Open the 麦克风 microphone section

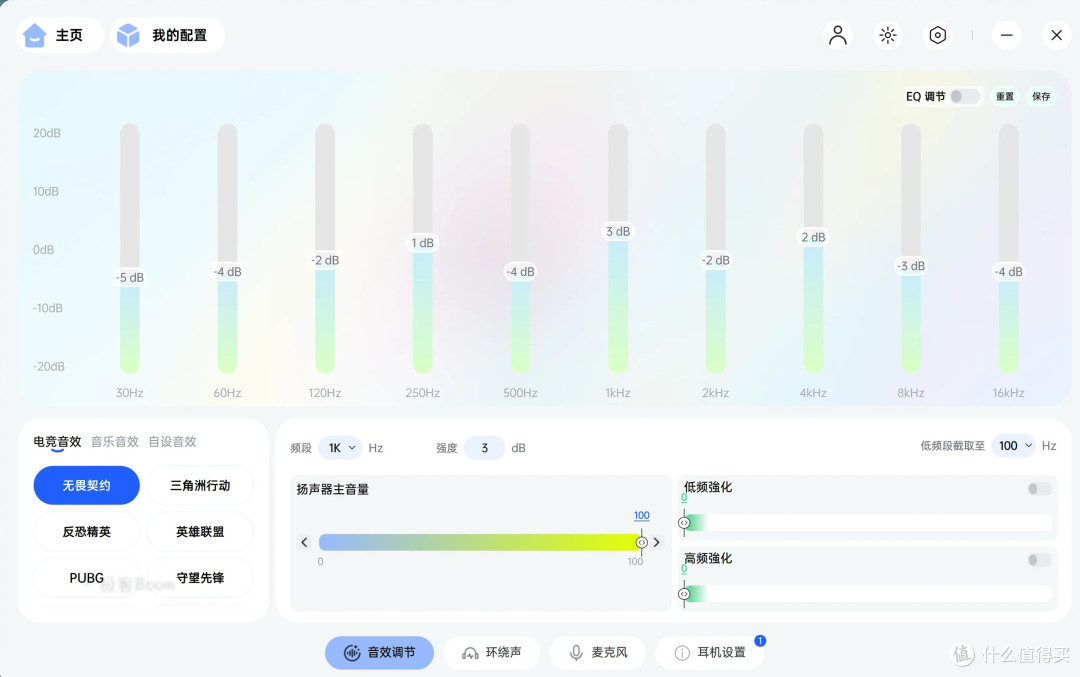pos(597,653)
